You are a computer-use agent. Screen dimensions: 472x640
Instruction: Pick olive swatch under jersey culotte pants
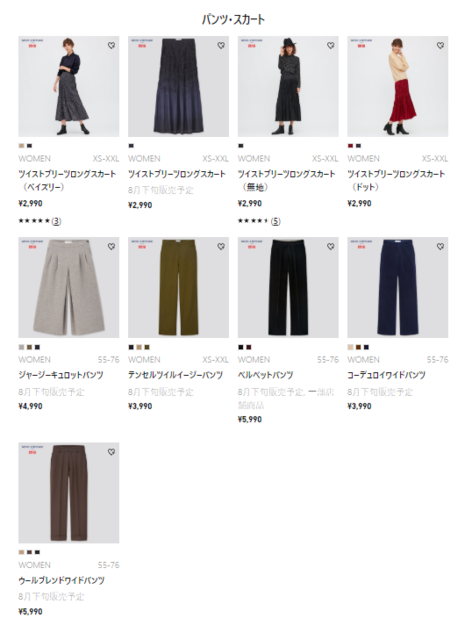pyautogui.click(x=29, y=347)
